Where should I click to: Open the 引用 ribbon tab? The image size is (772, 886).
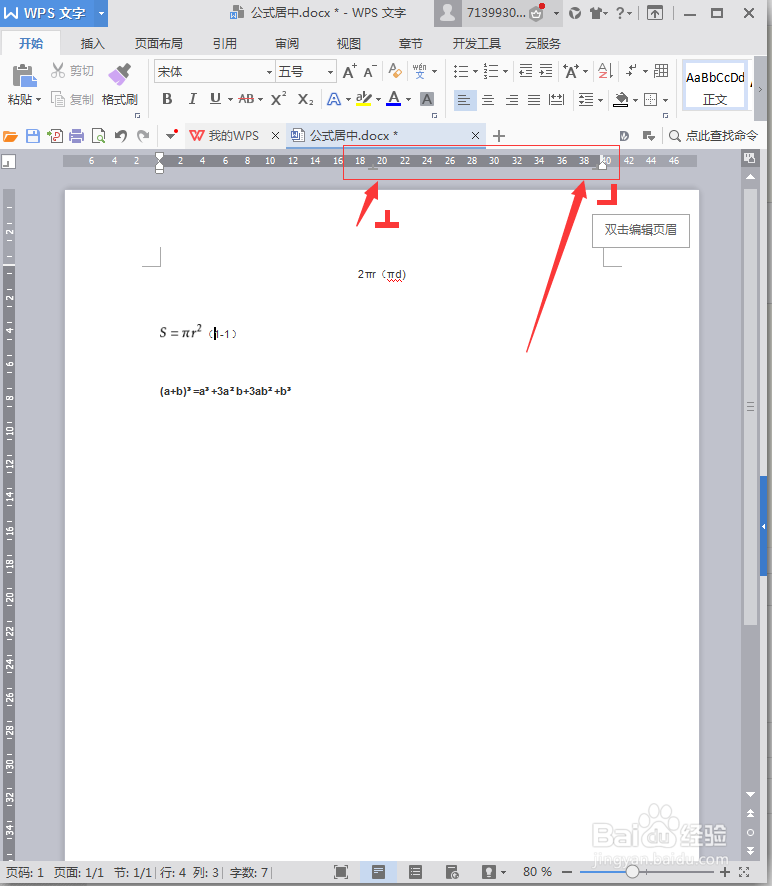click(x=224, y=44)
